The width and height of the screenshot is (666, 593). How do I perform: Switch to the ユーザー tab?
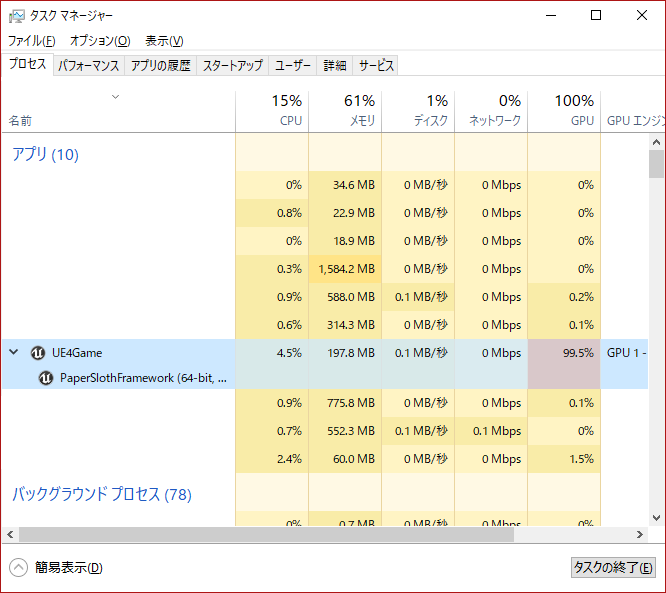click(293, 65)
